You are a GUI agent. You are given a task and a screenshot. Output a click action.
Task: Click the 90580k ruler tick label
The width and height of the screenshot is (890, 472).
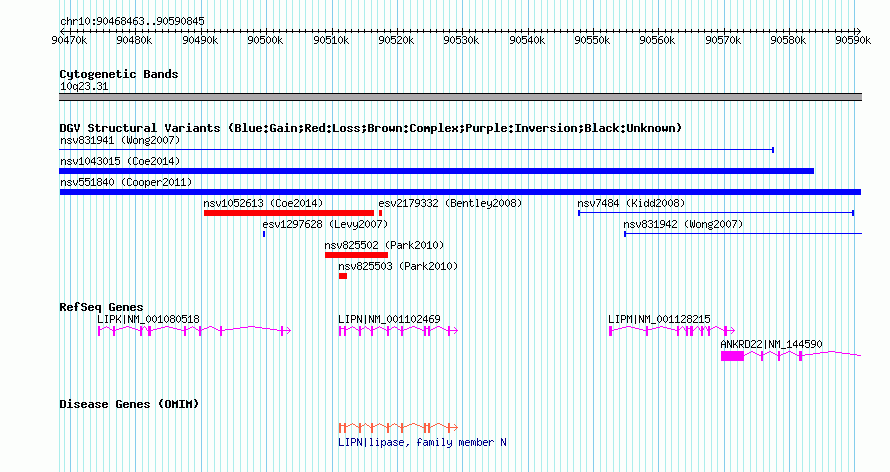point(788,40)
